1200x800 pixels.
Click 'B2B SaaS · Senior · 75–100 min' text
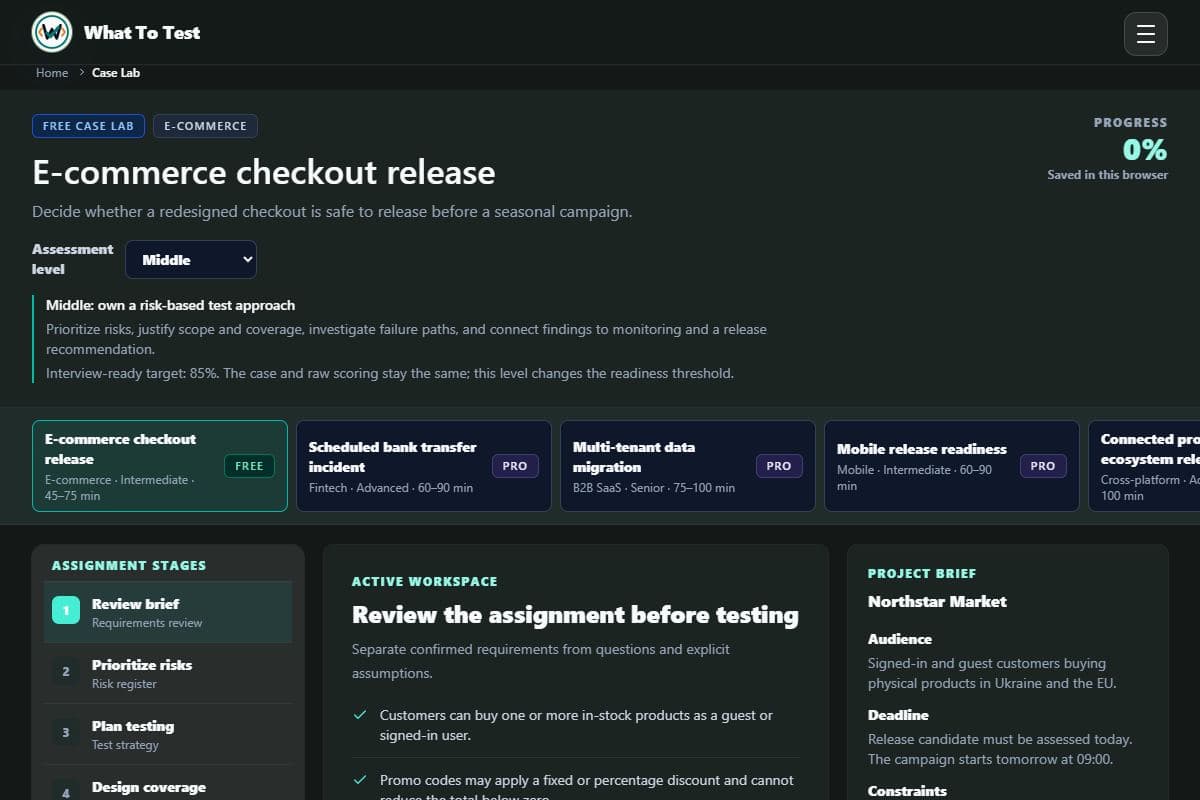tap(654, 488)
